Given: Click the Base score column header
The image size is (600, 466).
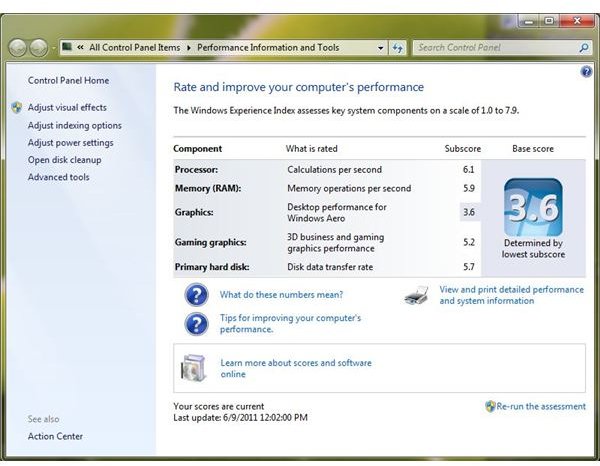Looking at the screenshot, I should pos(533,149).
